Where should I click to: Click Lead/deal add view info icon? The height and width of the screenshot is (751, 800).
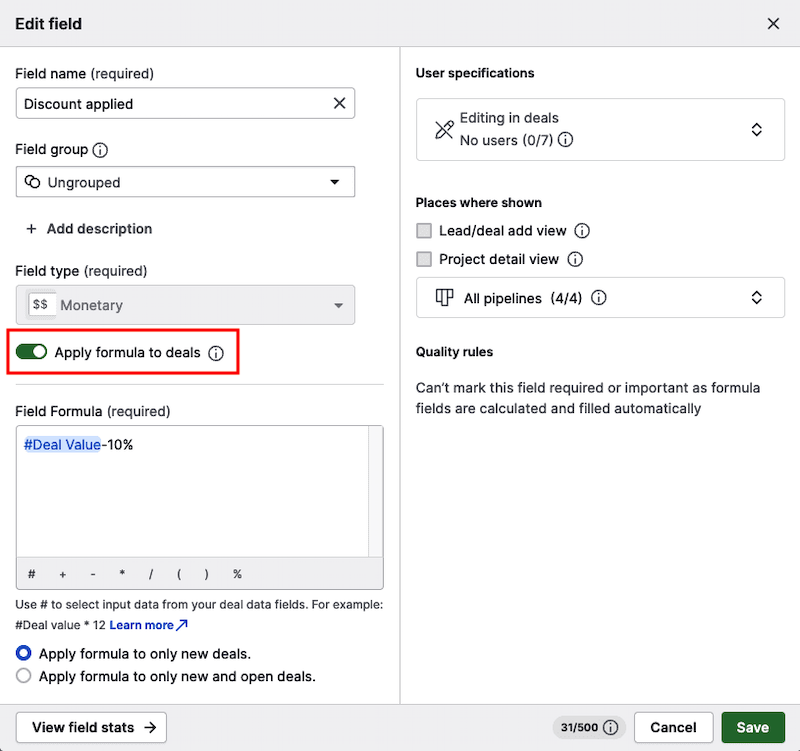click(x=582, y=231)
